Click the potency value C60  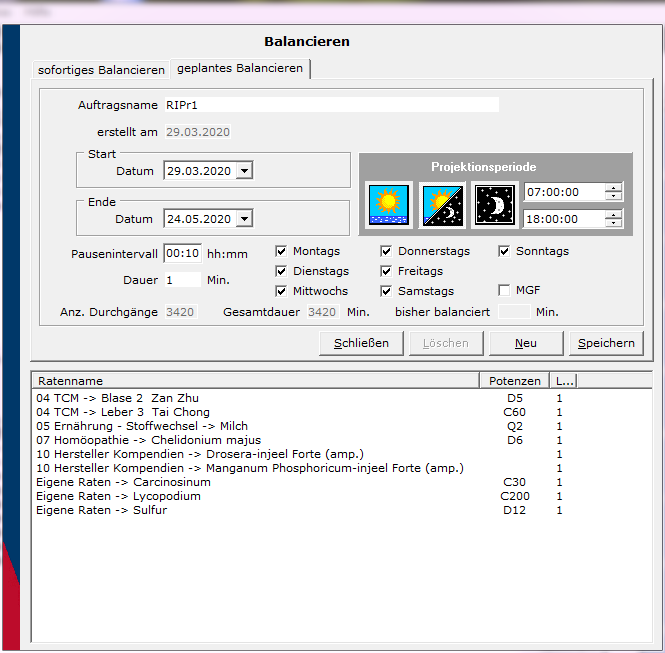[514, 412]
